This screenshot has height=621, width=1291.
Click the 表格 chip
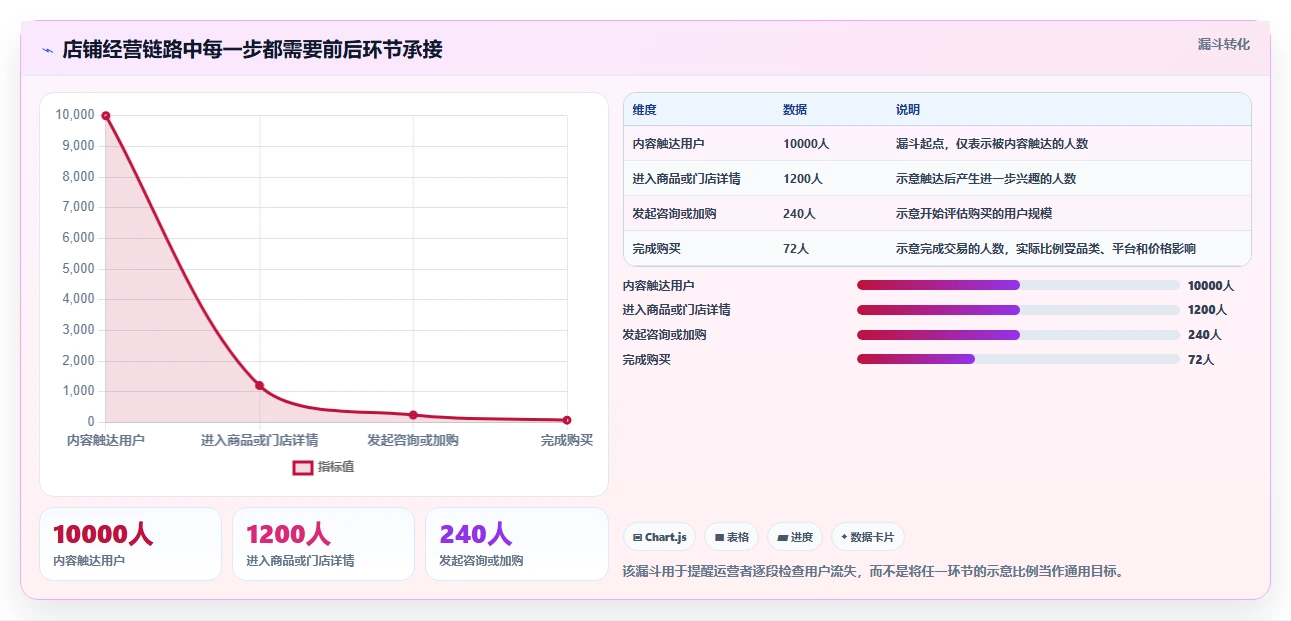pos(732,537)
